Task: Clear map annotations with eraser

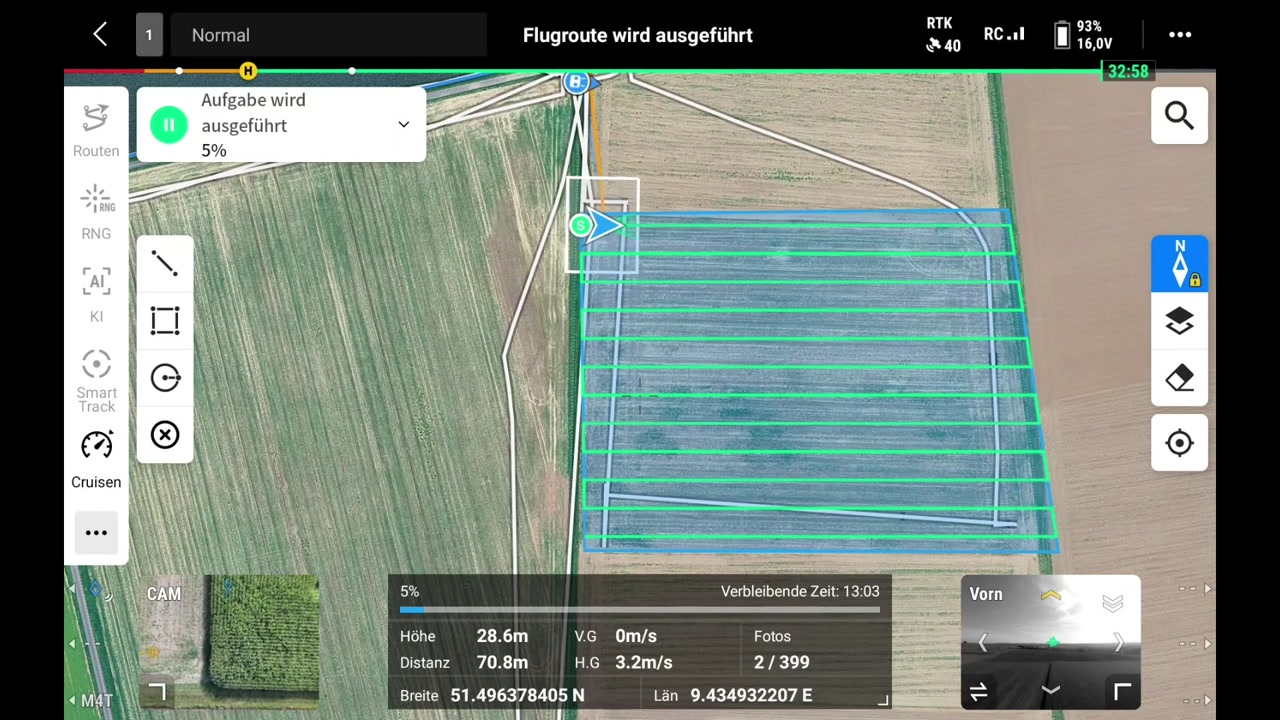Action: tap(1180, 378)
